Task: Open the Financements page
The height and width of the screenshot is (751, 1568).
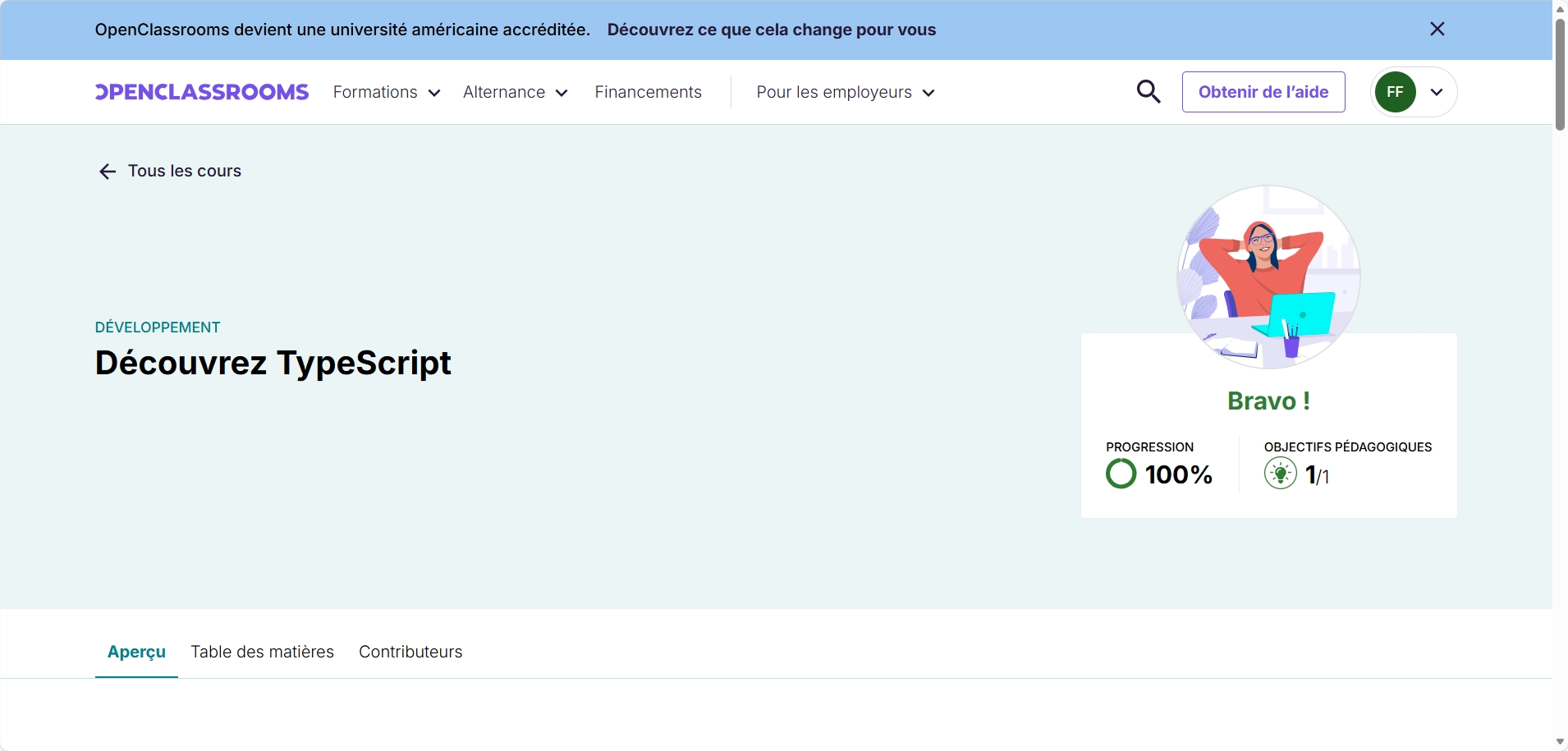Action: (648, 92)
